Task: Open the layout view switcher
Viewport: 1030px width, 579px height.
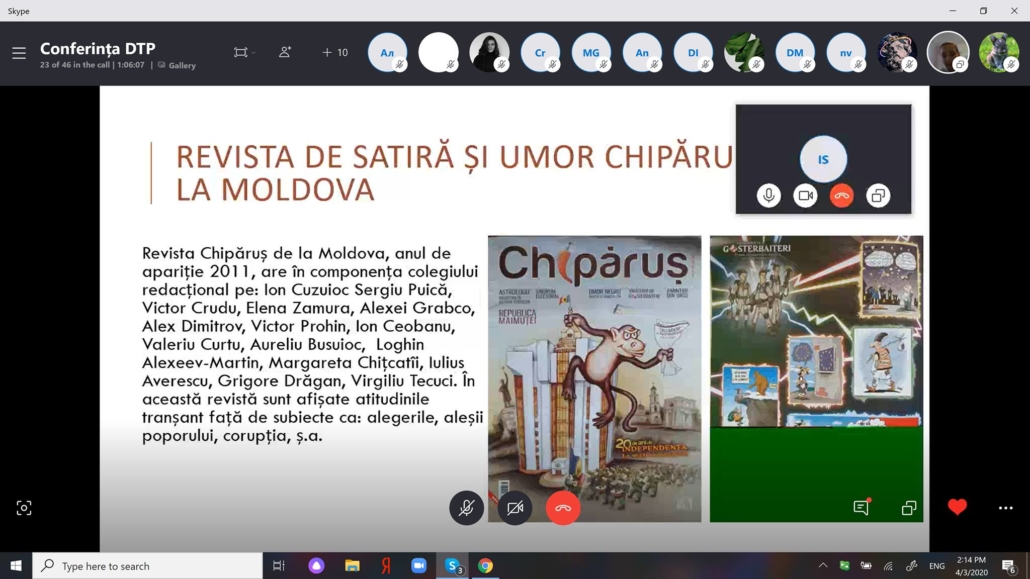Action: [x=244, y=53]
